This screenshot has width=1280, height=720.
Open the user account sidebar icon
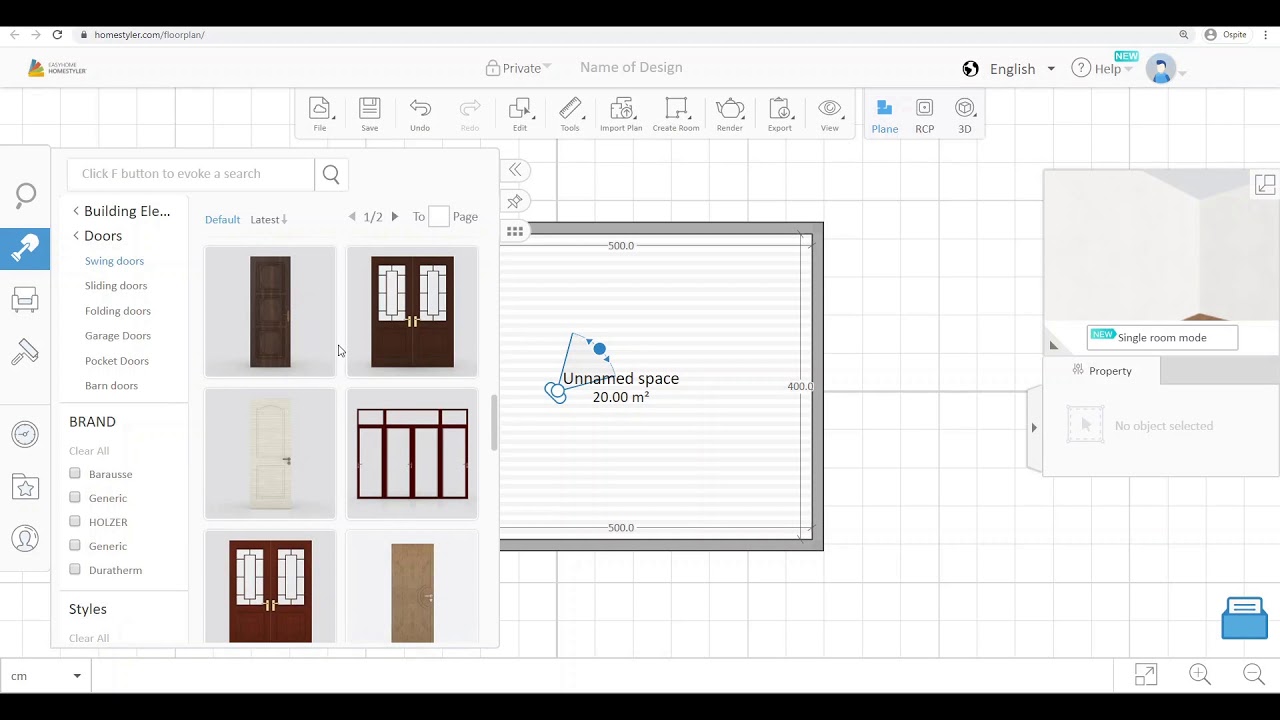[25, 539]
